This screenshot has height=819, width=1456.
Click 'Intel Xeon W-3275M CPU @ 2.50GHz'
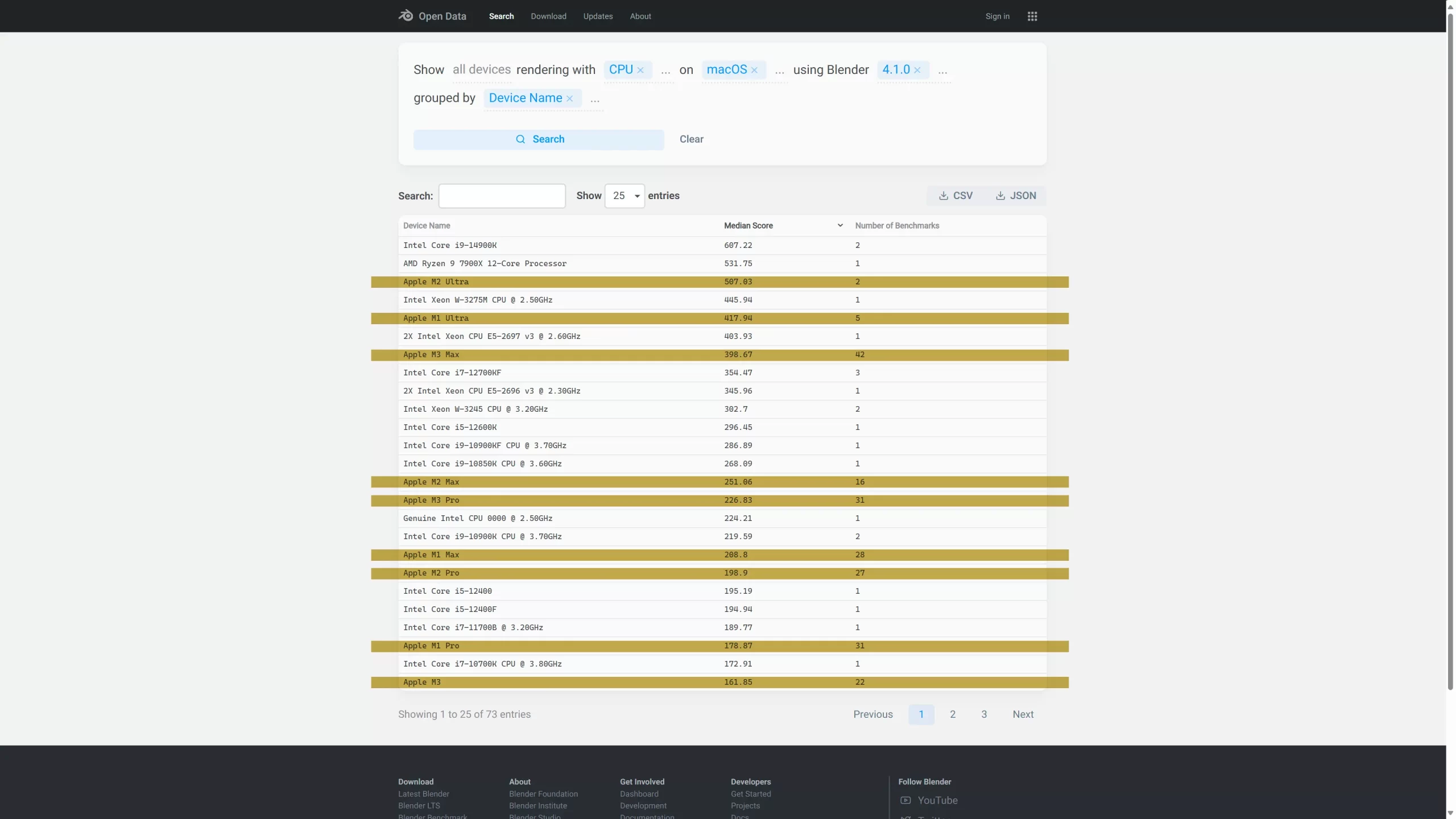coord(478,300)
